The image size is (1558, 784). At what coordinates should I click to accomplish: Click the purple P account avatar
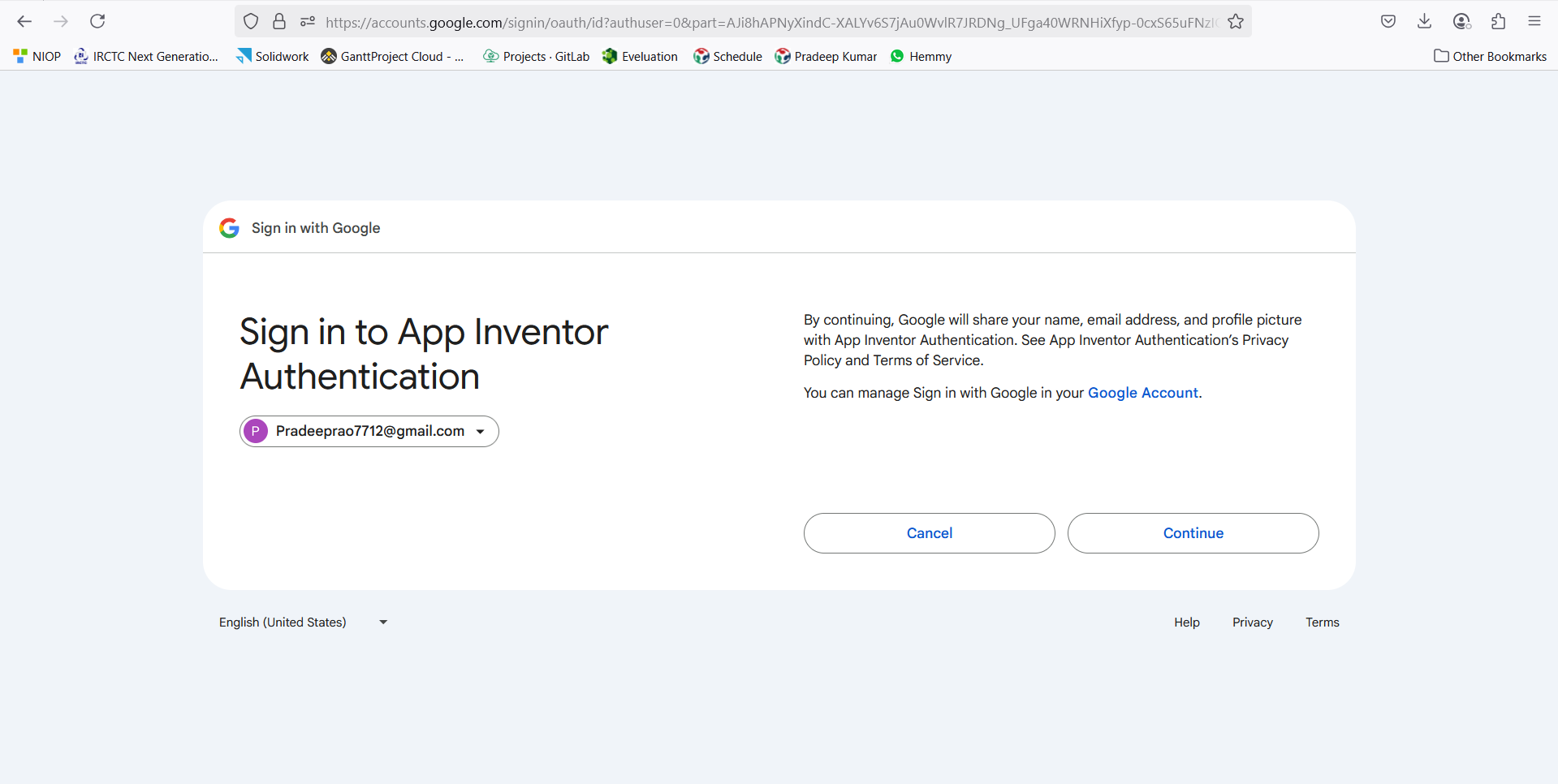coord(256,431)
